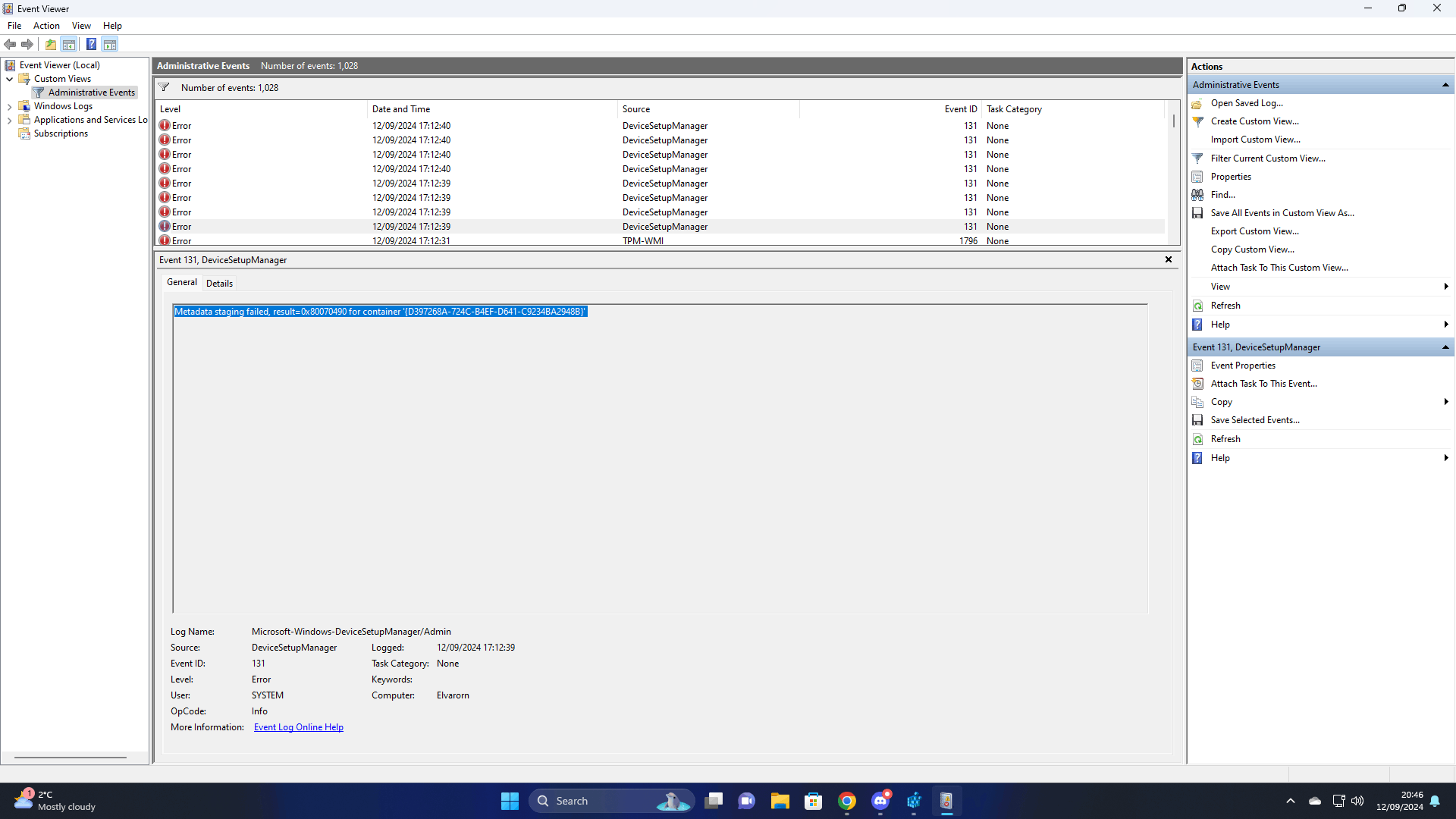
Task: Open the View submenu in Actions pane
Action: coord(1321,287)
